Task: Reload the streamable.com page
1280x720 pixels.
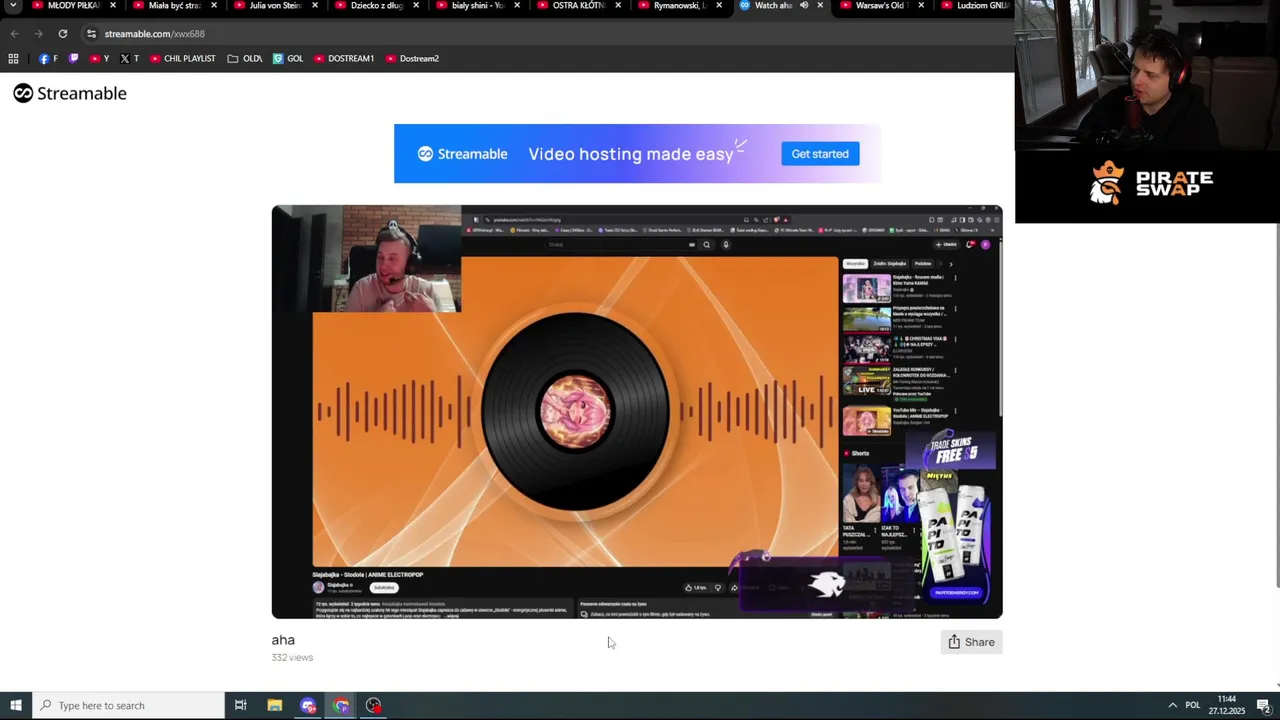Action: tap(62, 34)
